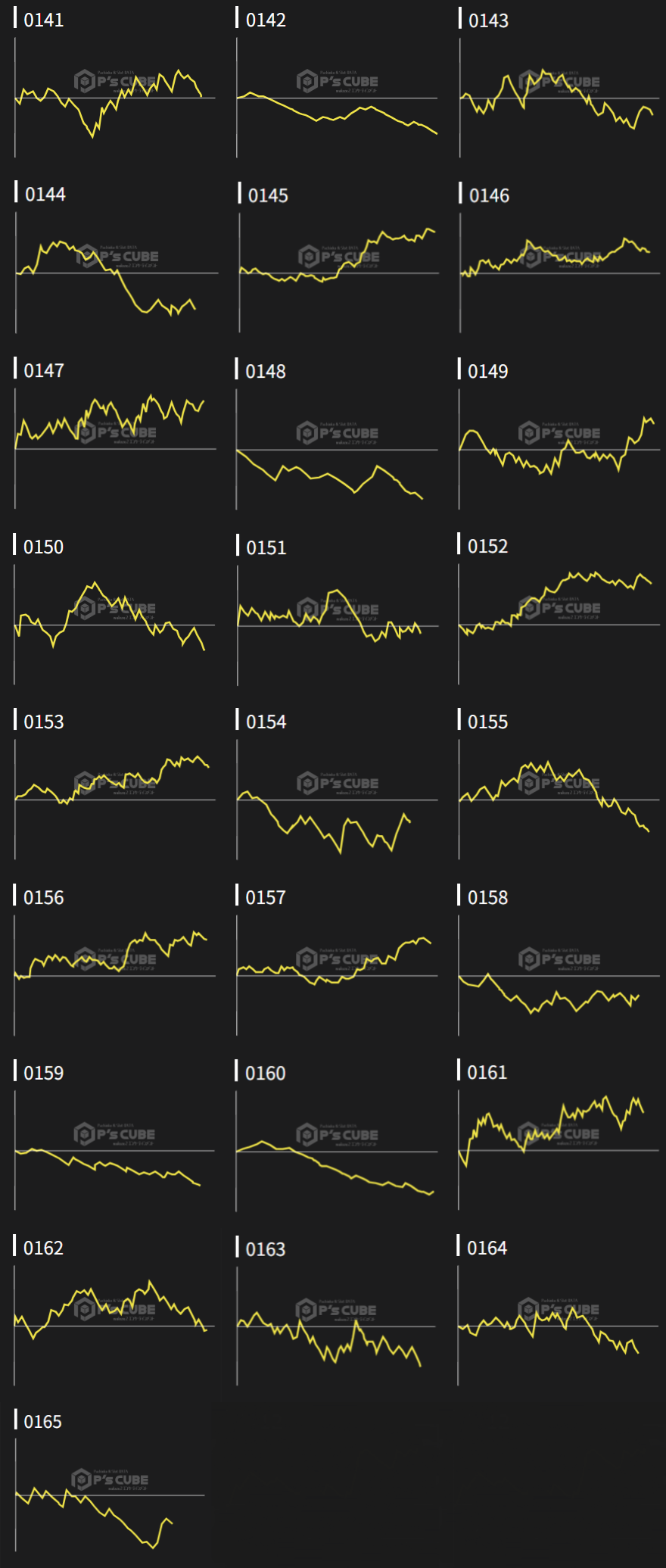Click the 0164 machine number heading
Screen dimensions: 666x1568
pos(487,1248)
